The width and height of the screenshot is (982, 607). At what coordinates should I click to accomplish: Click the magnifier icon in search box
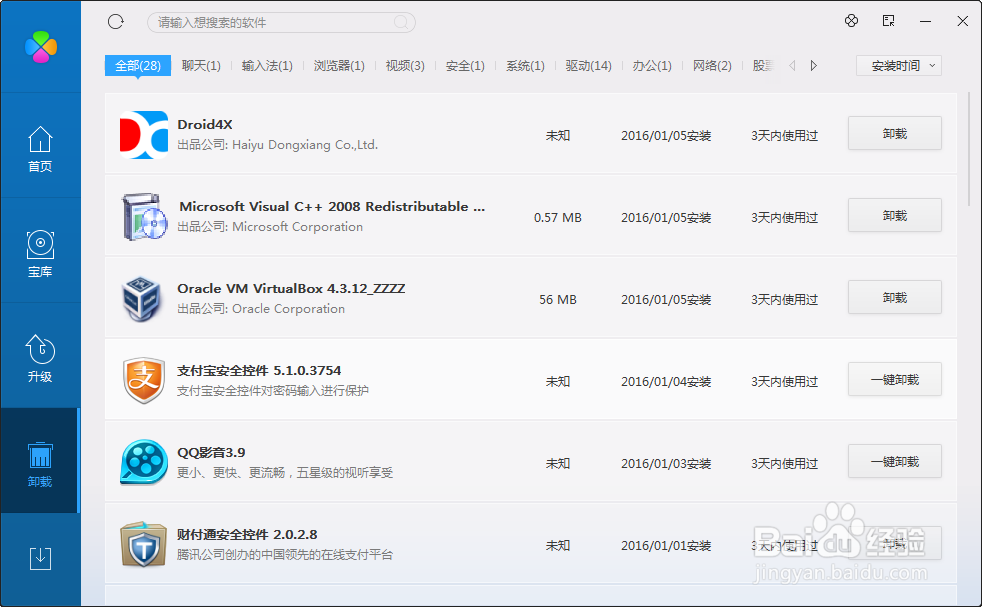401,23
